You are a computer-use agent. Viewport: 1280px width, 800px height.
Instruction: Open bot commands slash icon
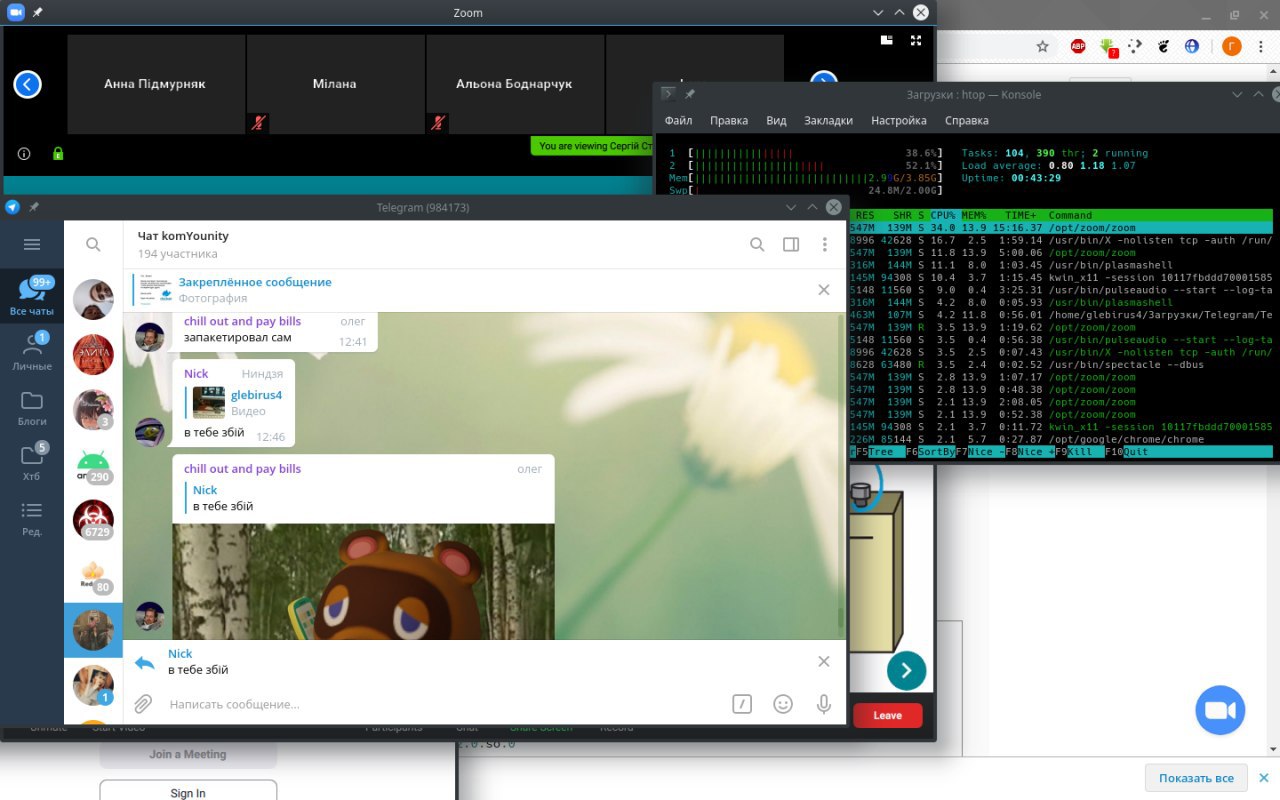click(x=741, y=704)
